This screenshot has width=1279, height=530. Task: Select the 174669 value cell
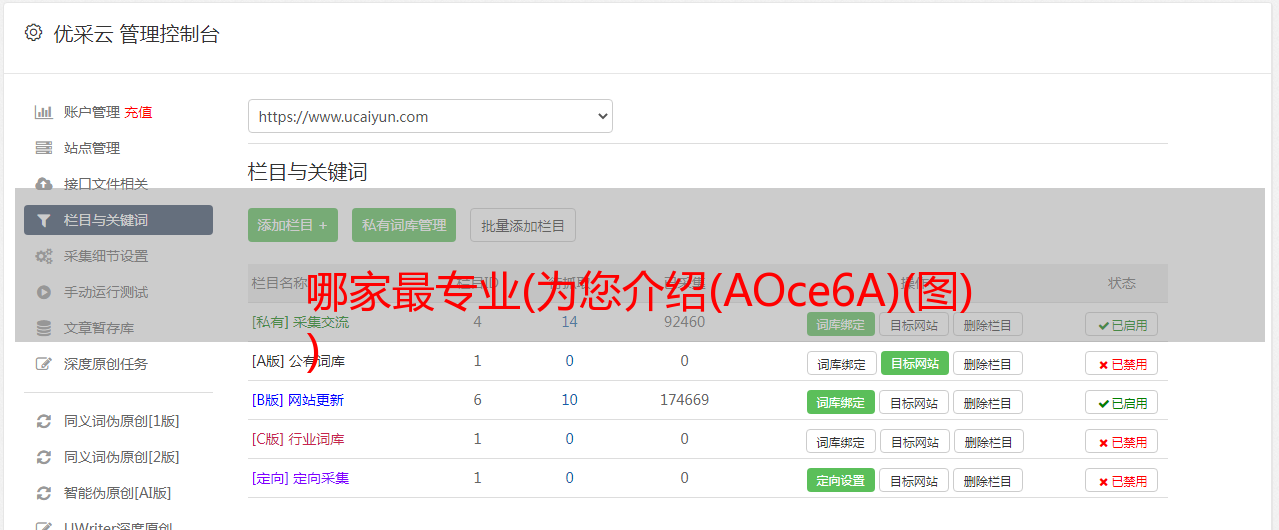click(x=684, y=400)
